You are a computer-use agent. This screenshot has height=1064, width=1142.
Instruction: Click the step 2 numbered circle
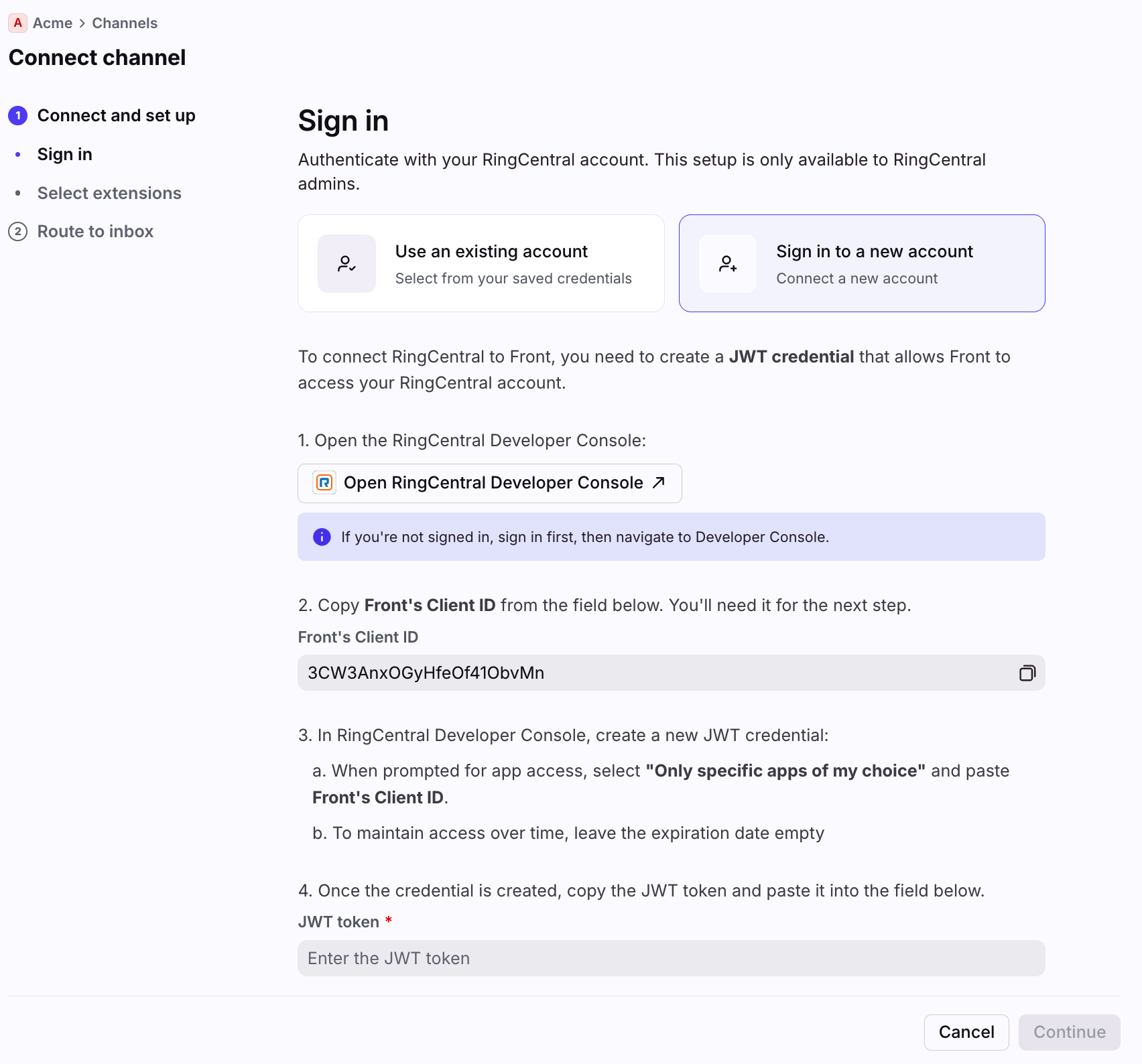click(17, 231)
